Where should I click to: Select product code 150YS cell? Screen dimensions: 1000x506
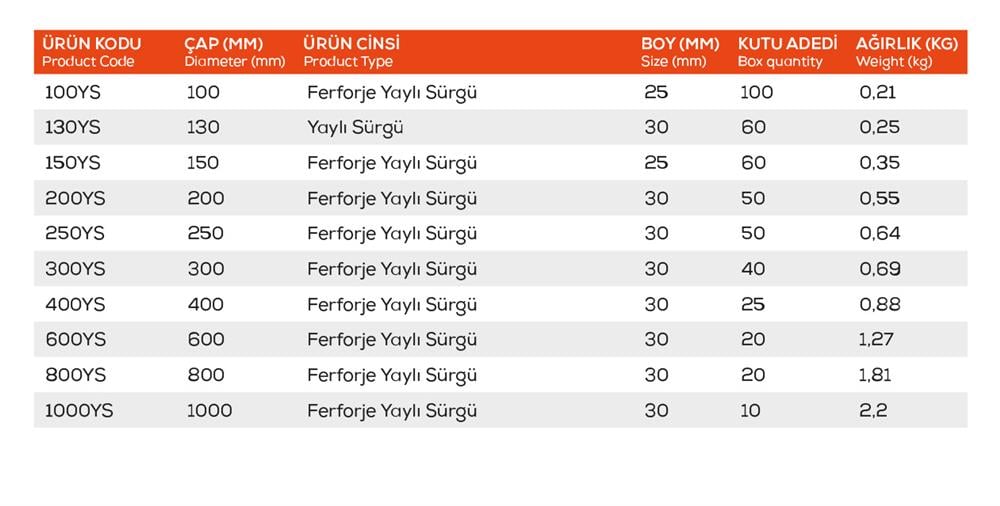73,163
